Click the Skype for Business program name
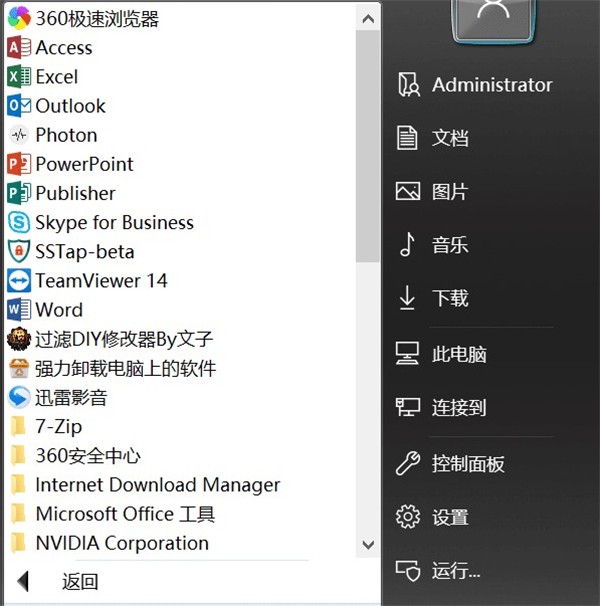600x606 pixels. [x=114, y=223]
